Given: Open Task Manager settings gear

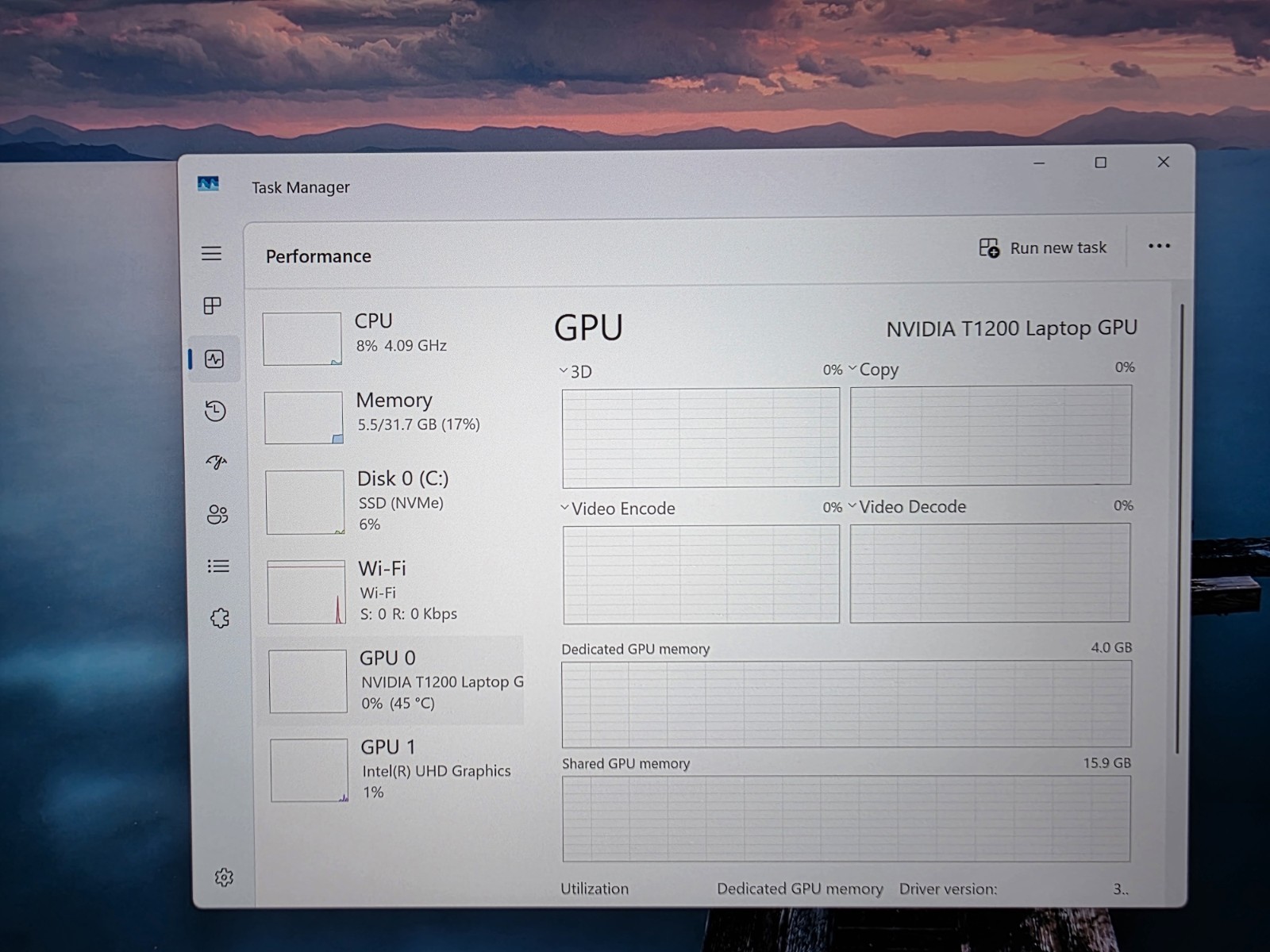Looking at the screenshot, I should [x=224, y=877].
